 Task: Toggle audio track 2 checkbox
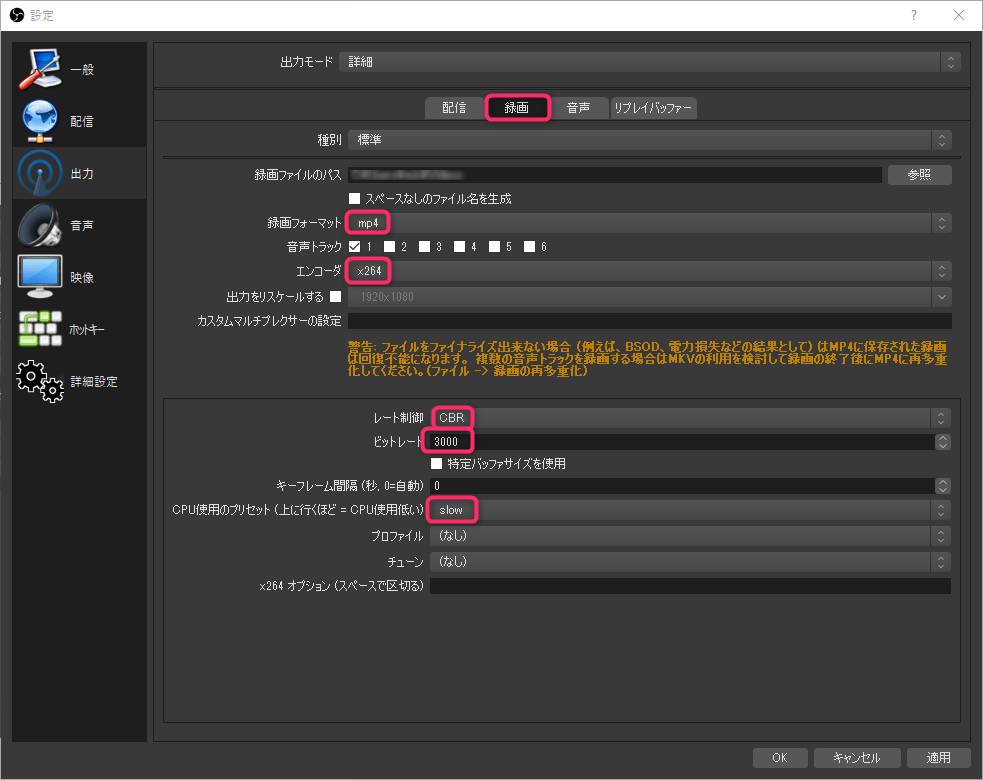coord(389,246)
